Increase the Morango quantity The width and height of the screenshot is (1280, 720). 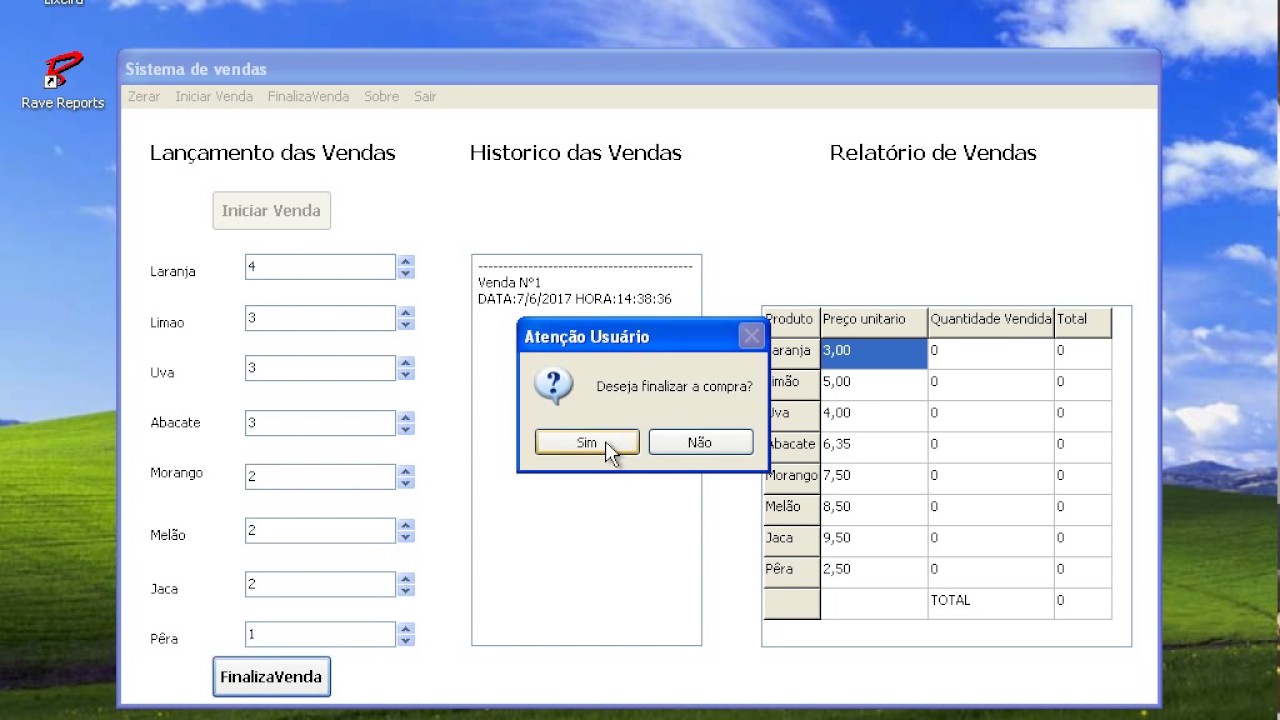(405, 472)
